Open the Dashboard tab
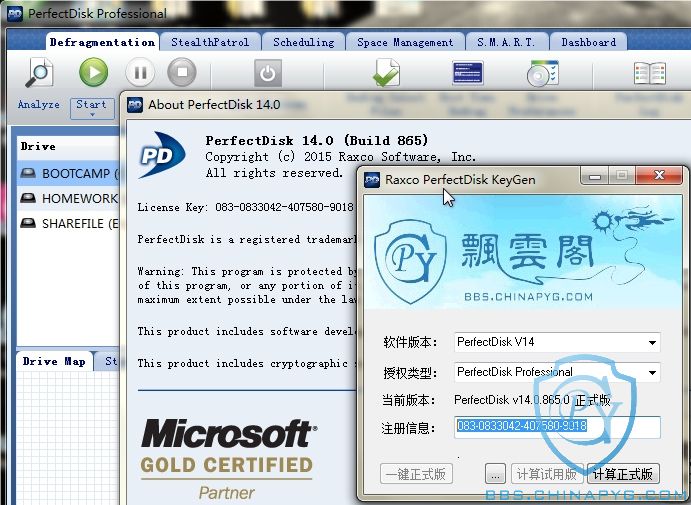The width and height of the screenshot is (691, 505). [x=589, y=42]
